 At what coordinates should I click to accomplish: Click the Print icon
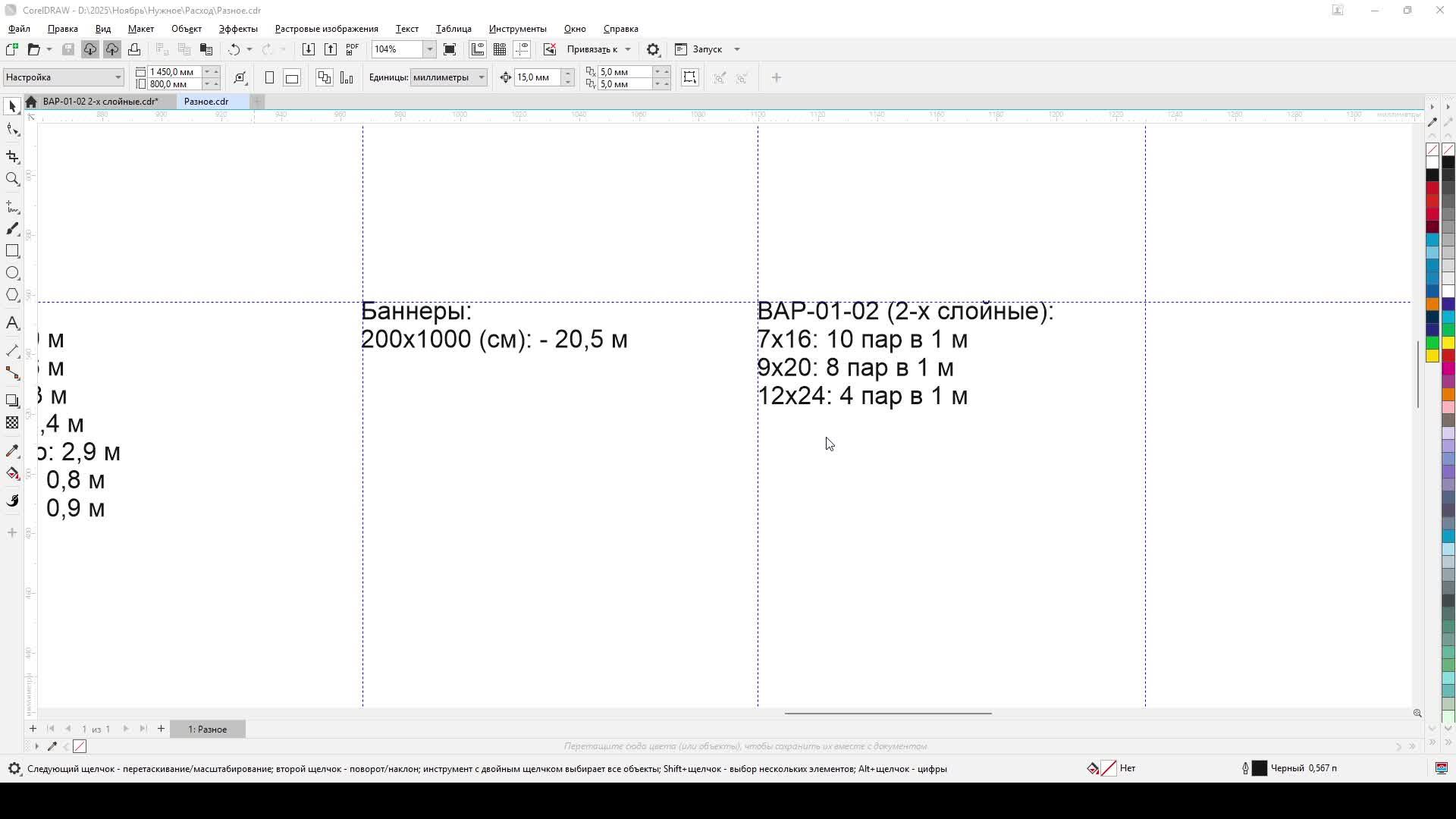pyautogui.click(x=134, y=49)
